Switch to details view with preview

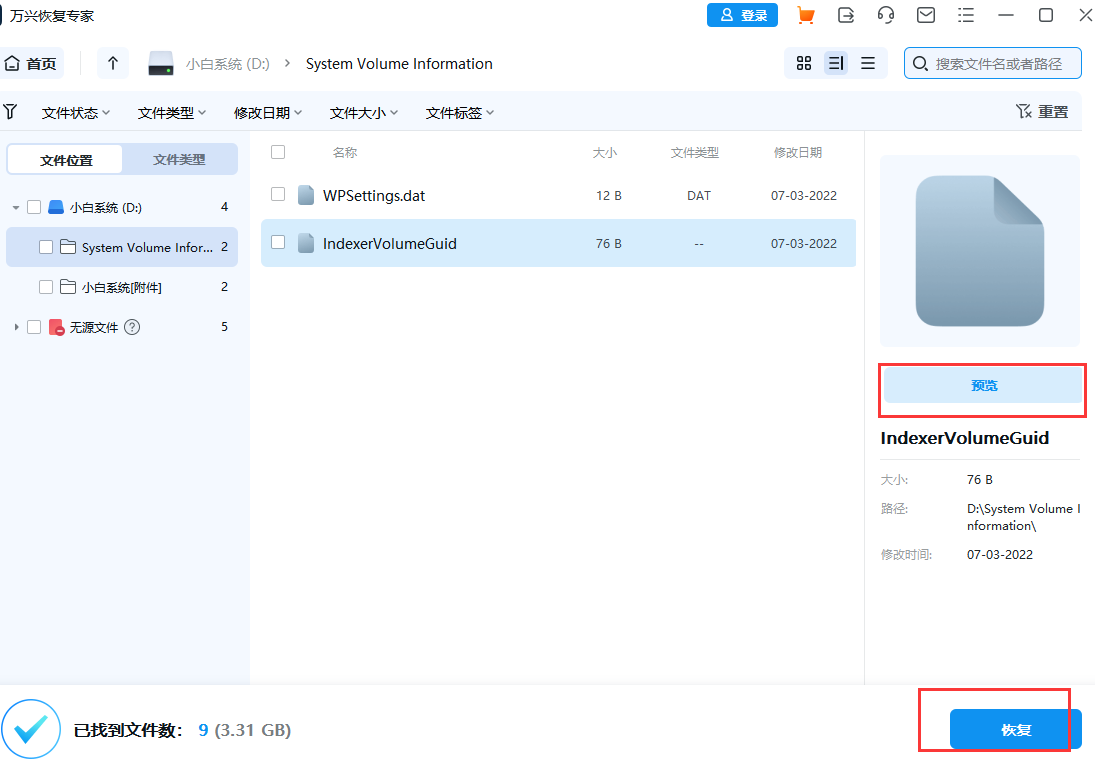(x=836, y=64)
